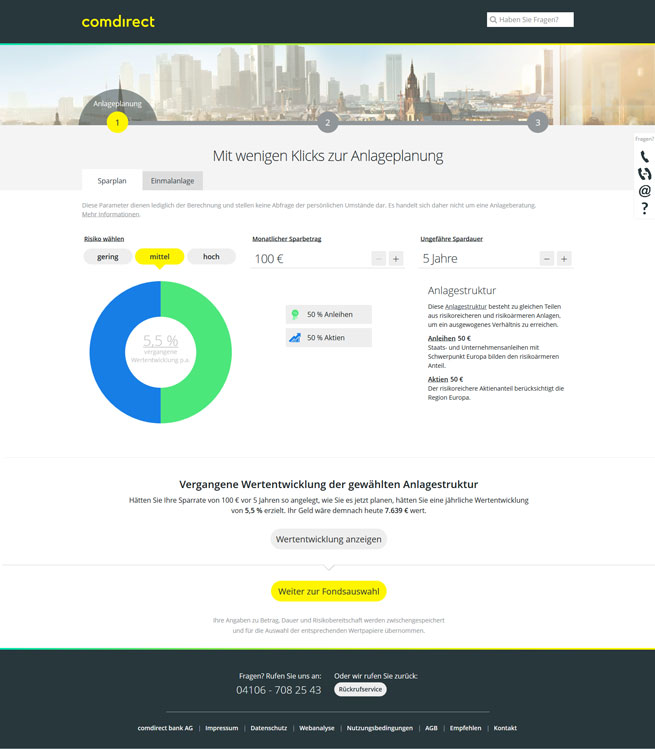Open Webanalyse footer link
655x749 pixels.
[x=317, y=728]
